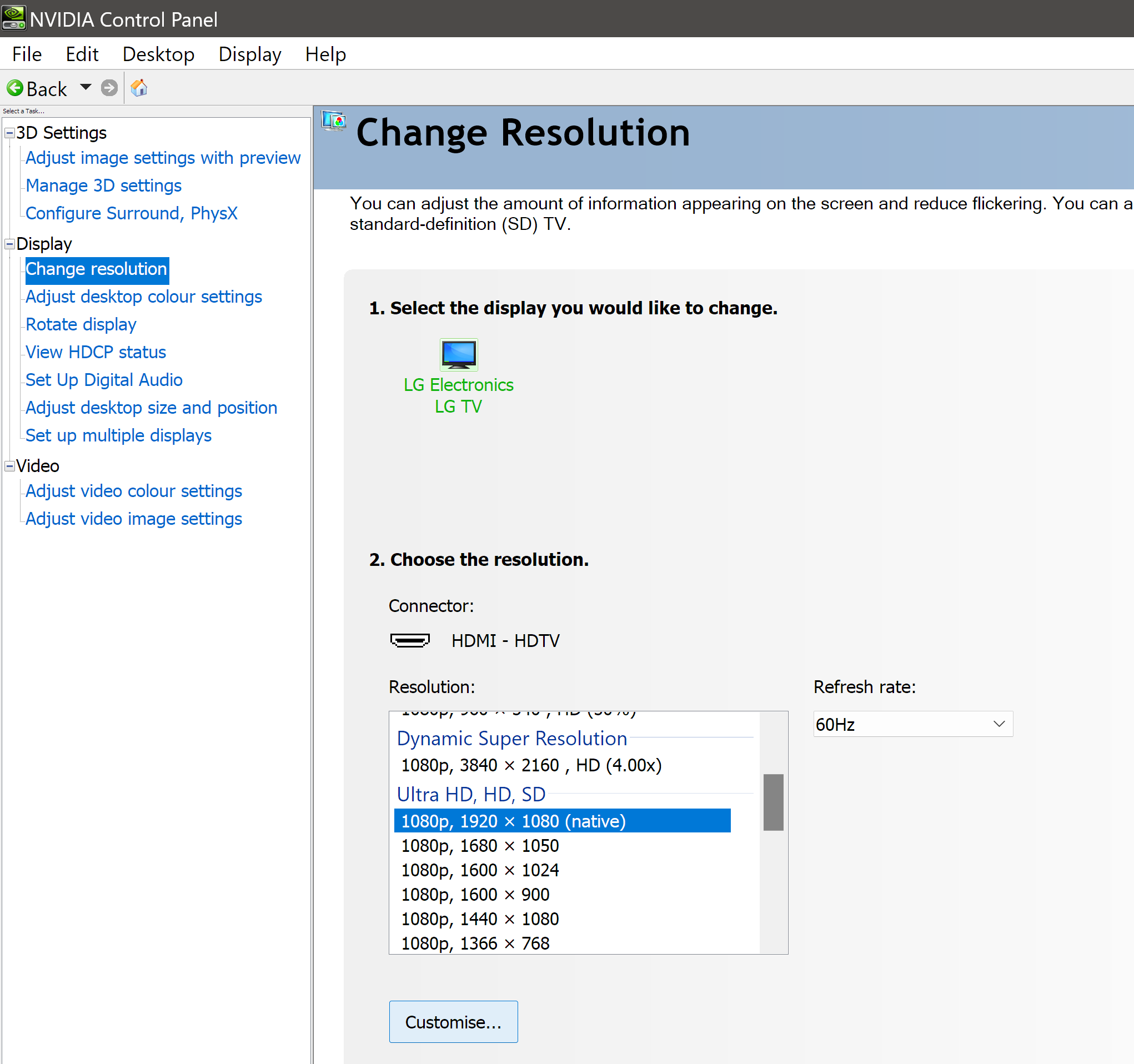
Task: Select 1080p, 1920 × 1080 (native) resolution
Action: 562,820
